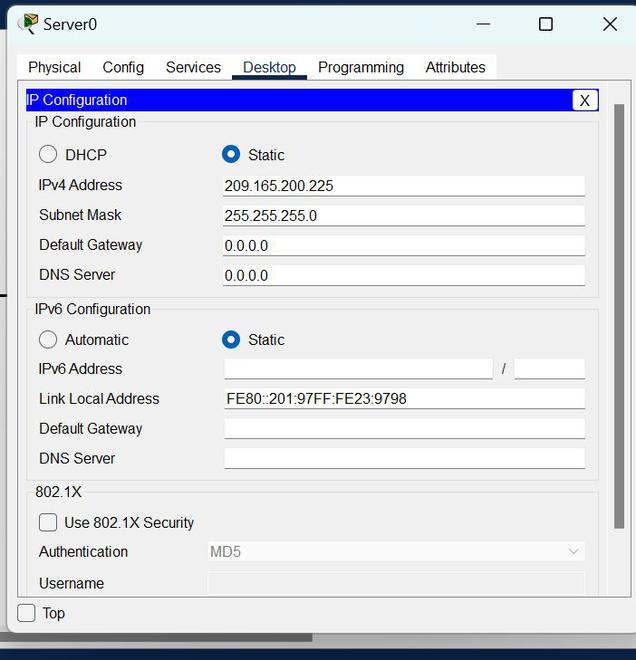Minimize the Server0 window
636x660 pixels.
tap(483, 24)
